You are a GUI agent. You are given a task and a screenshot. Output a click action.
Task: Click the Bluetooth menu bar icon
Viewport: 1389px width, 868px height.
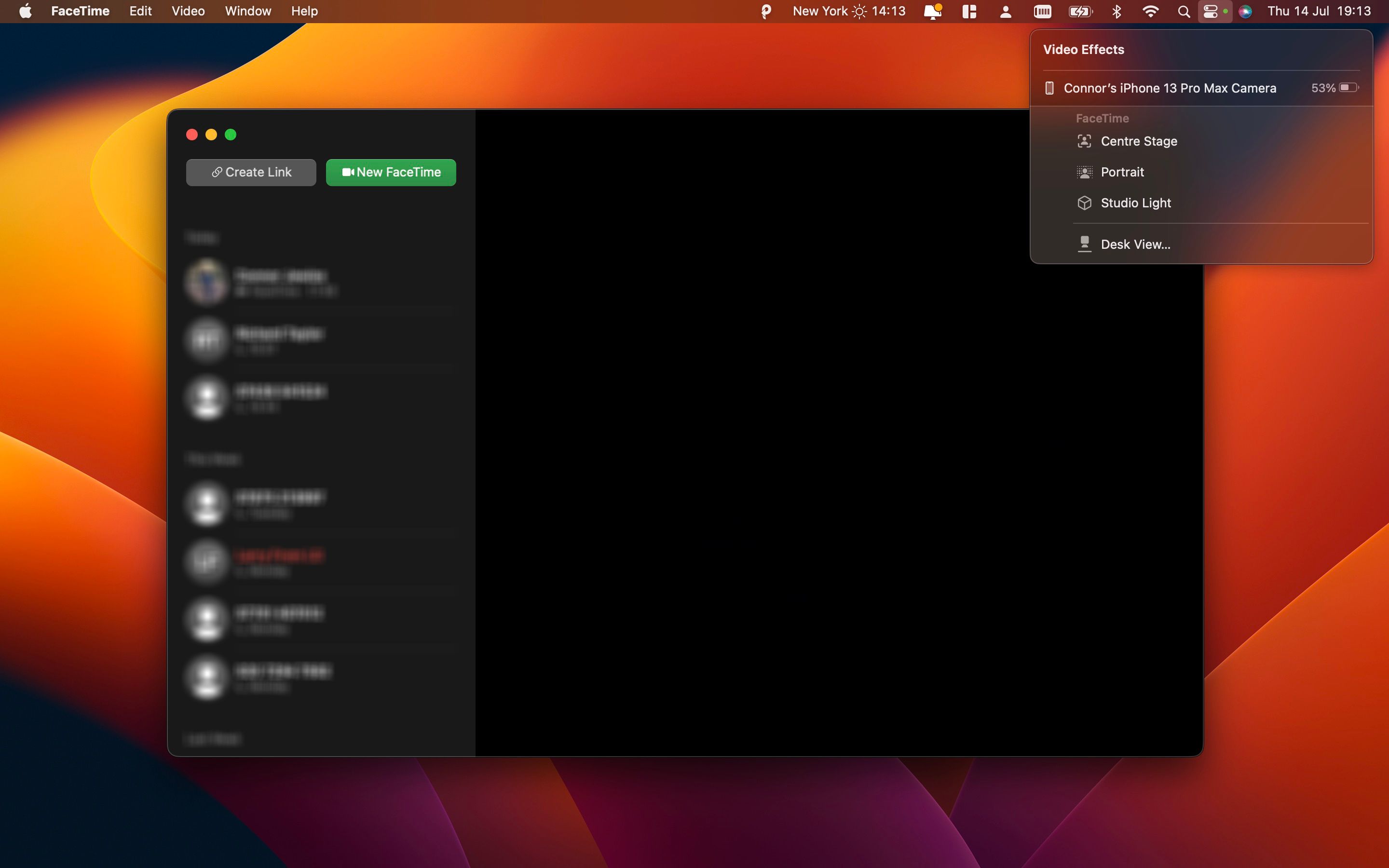[1117, 11]
